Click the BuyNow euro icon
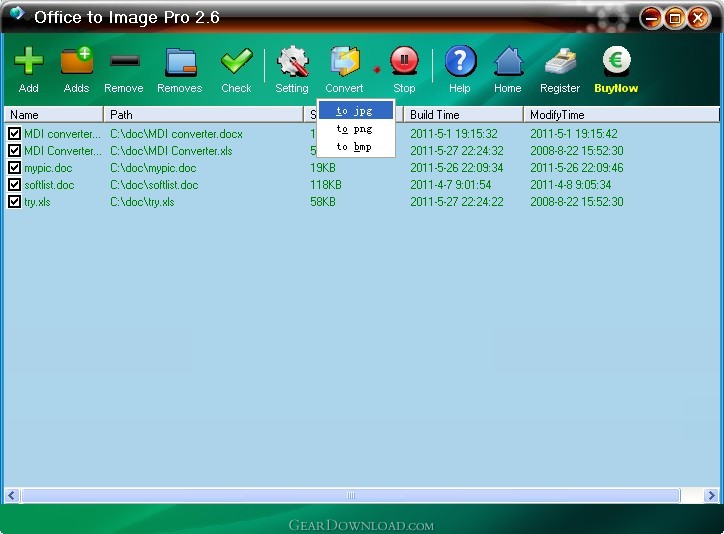 (616, 60)
